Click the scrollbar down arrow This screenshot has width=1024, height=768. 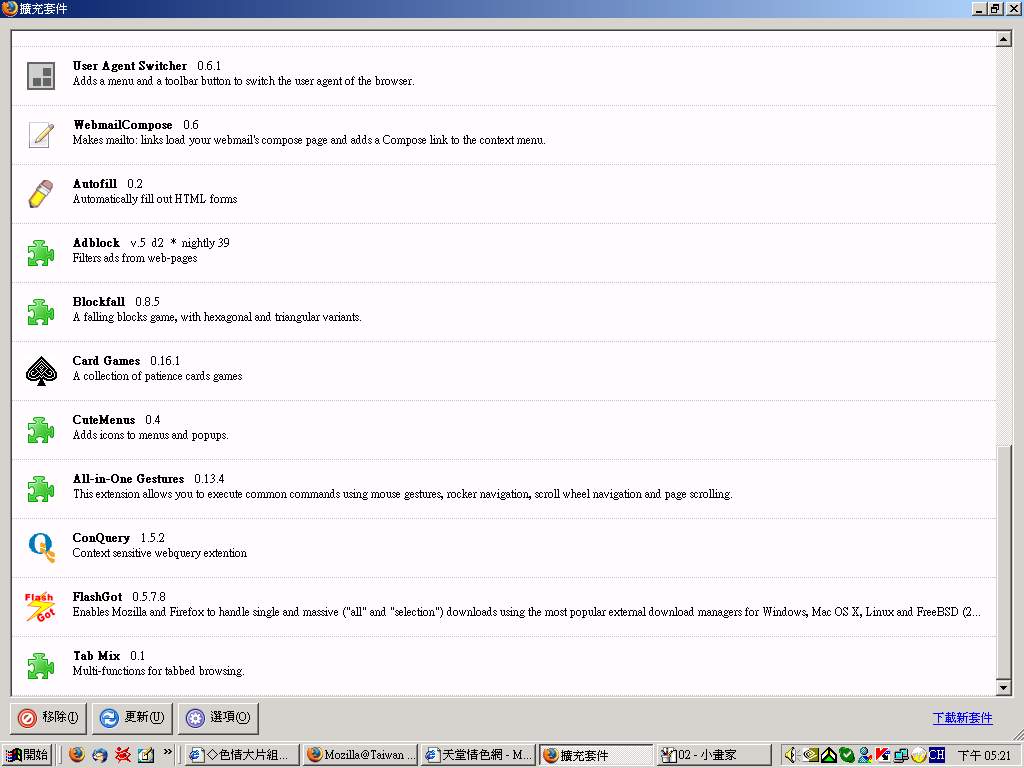point(1004,688)
